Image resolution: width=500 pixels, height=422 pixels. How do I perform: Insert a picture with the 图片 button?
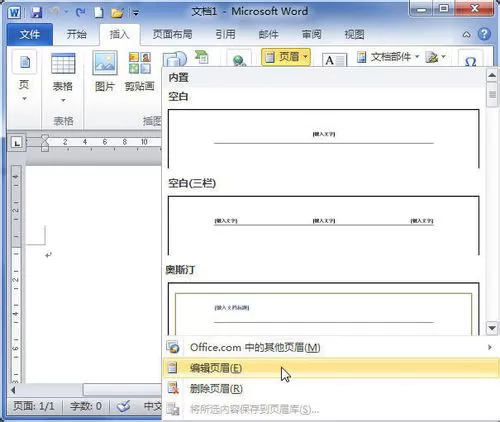pyautogui.click(x=105, y=71)
